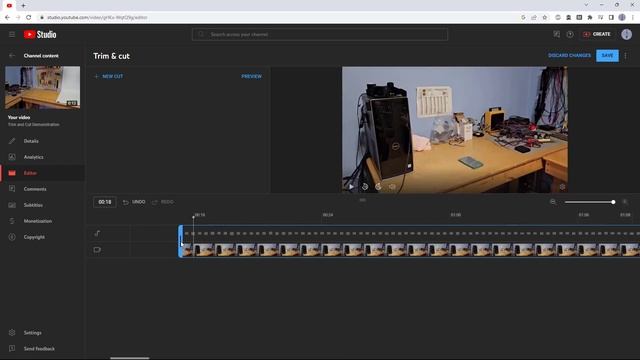640x360 pixels.
Task: Play the video in the preview player
Action: 351,187
